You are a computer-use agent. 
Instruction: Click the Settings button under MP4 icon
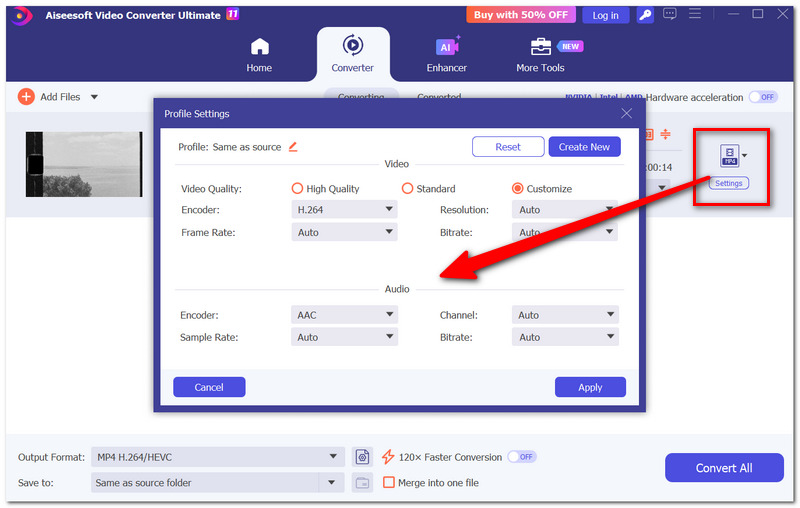[729, 183]
